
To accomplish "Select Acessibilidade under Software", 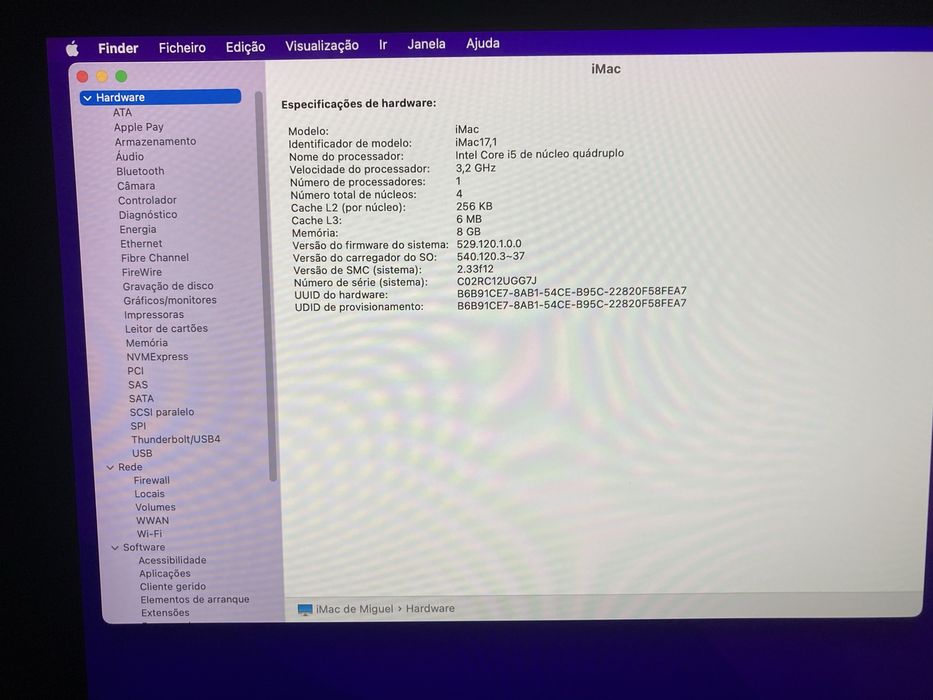I will 173,561.
